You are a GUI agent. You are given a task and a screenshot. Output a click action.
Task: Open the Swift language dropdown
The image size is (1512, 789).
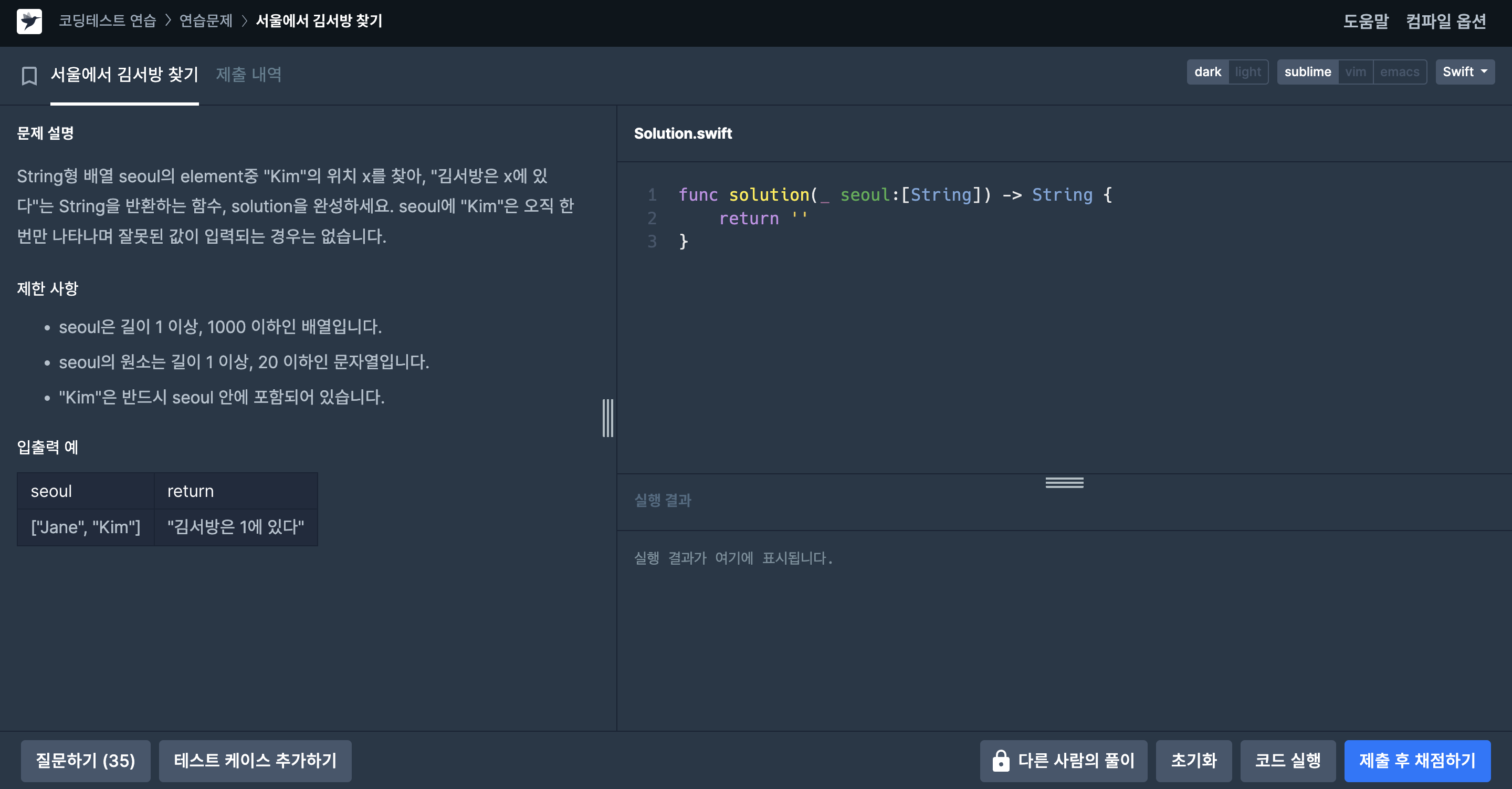[x=1464, y=71]
